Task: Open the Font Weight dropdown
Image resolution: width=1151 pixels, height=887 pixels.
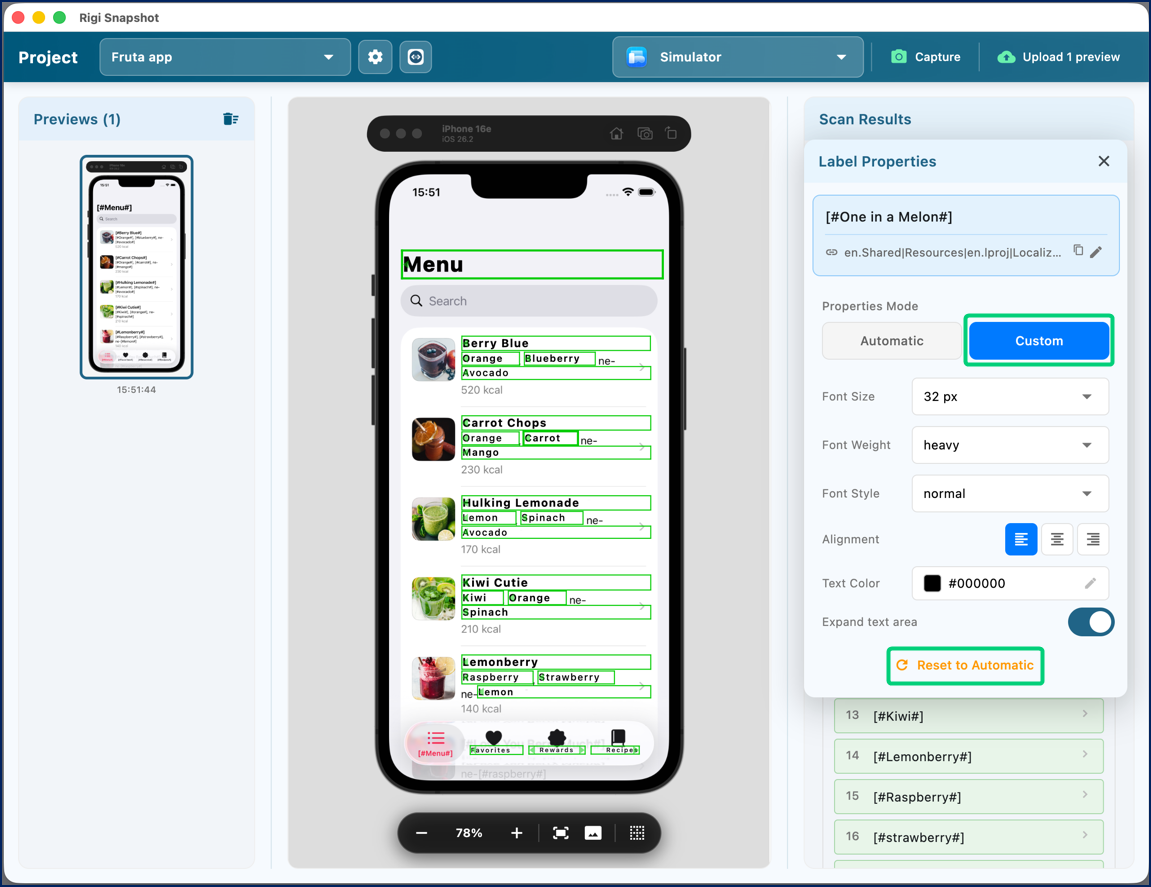Action: click(1010, 445)
